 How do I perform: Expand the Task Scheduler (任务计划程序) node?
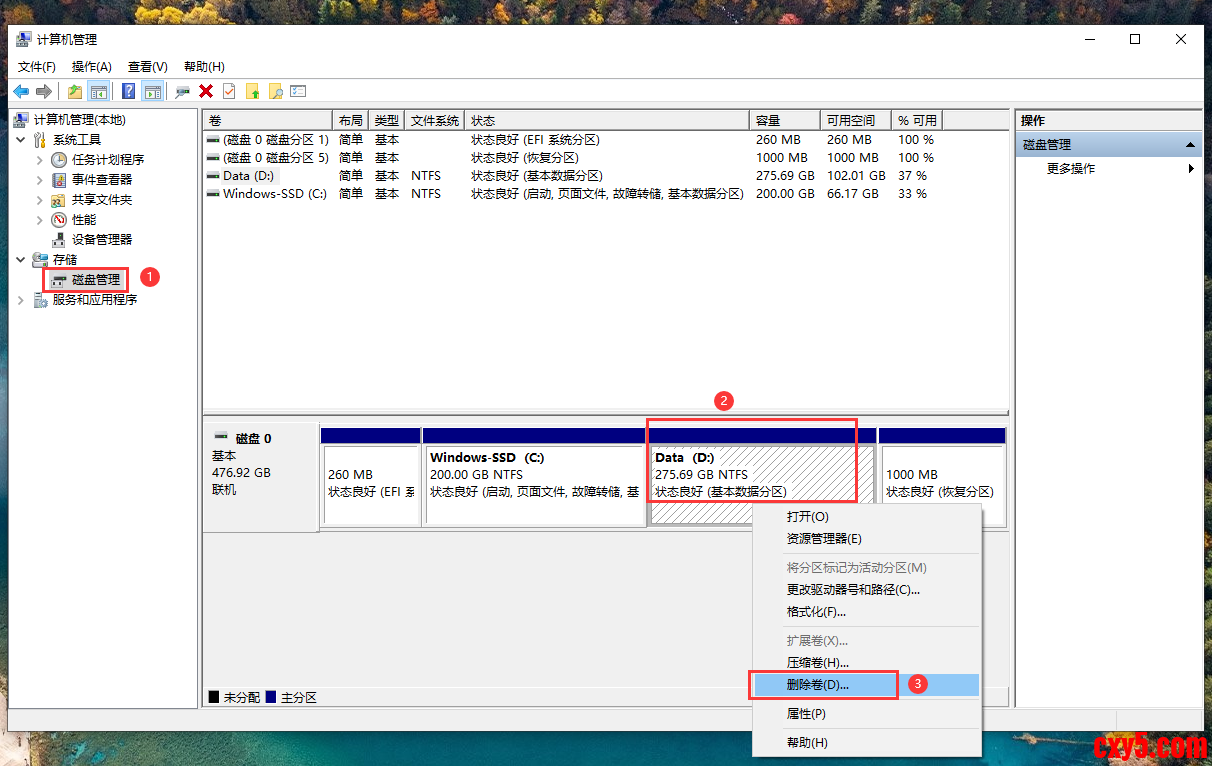pos(40,160)
